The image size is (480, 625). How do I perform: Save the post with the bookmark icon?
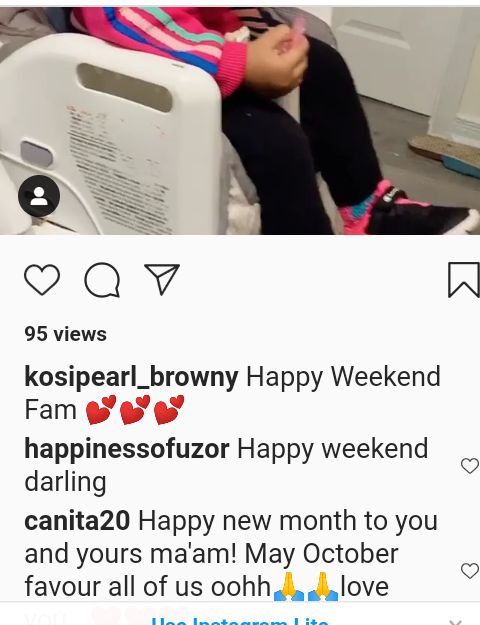464,280
